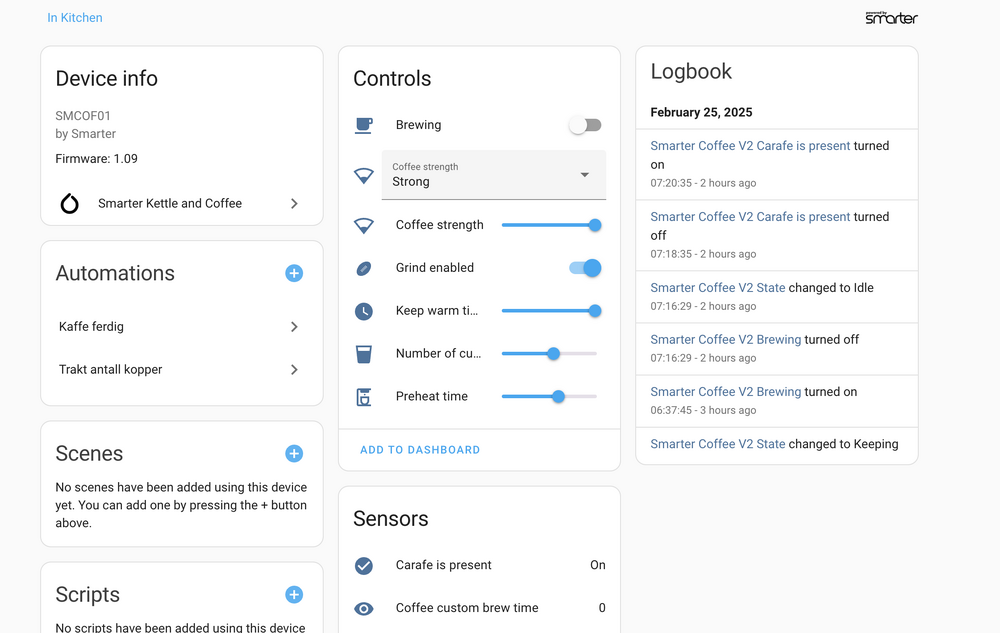Screen dimensions: 1000x633
Task: Open the Trakt antall kopper automation
Action: pyautogui.click(x=181, y=370)
